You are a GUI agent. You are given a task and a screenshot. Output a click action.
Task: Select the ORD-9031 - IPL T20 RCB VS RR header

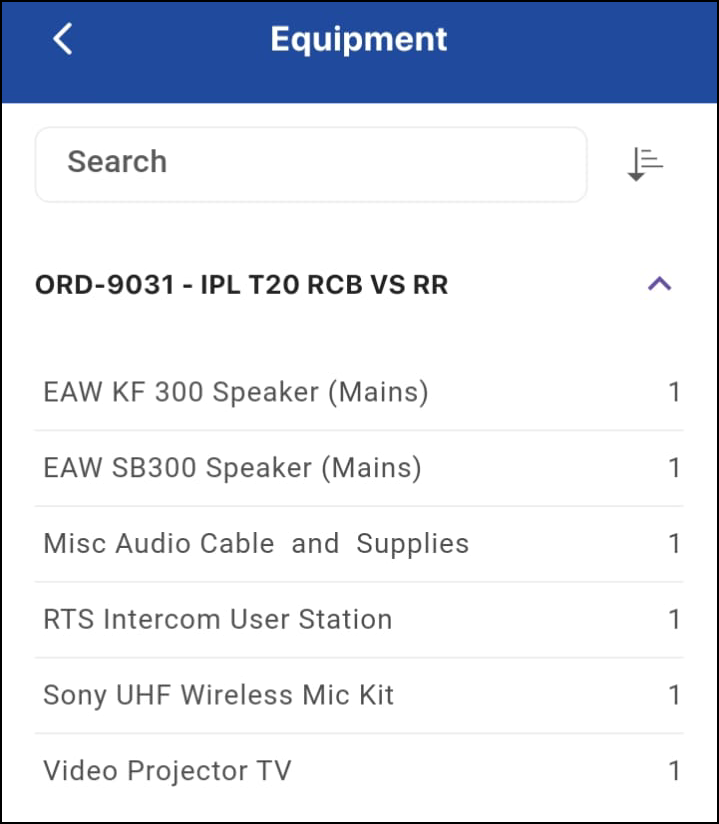(241, 285)
